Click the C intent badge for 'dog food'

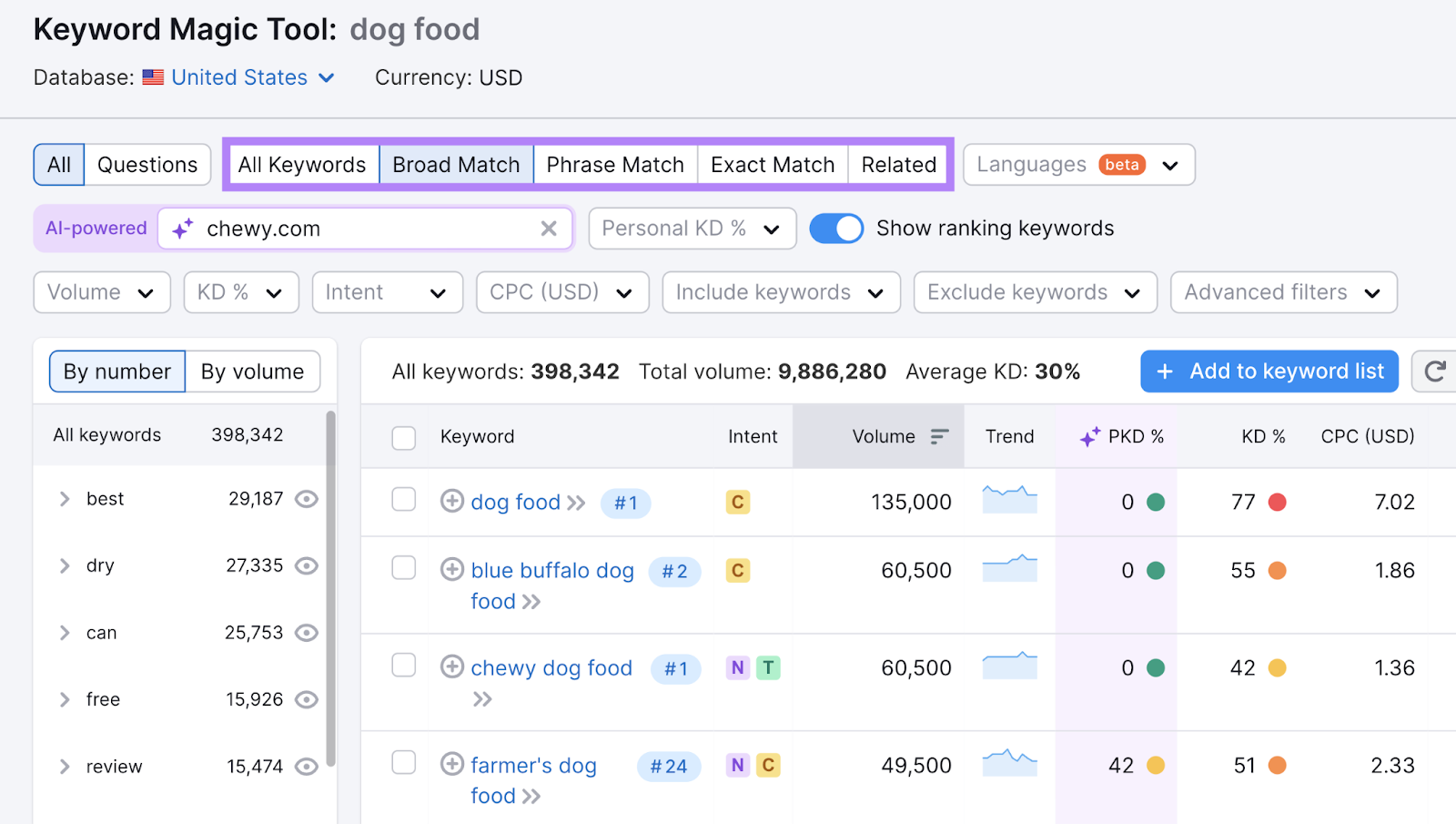[737, 502]
